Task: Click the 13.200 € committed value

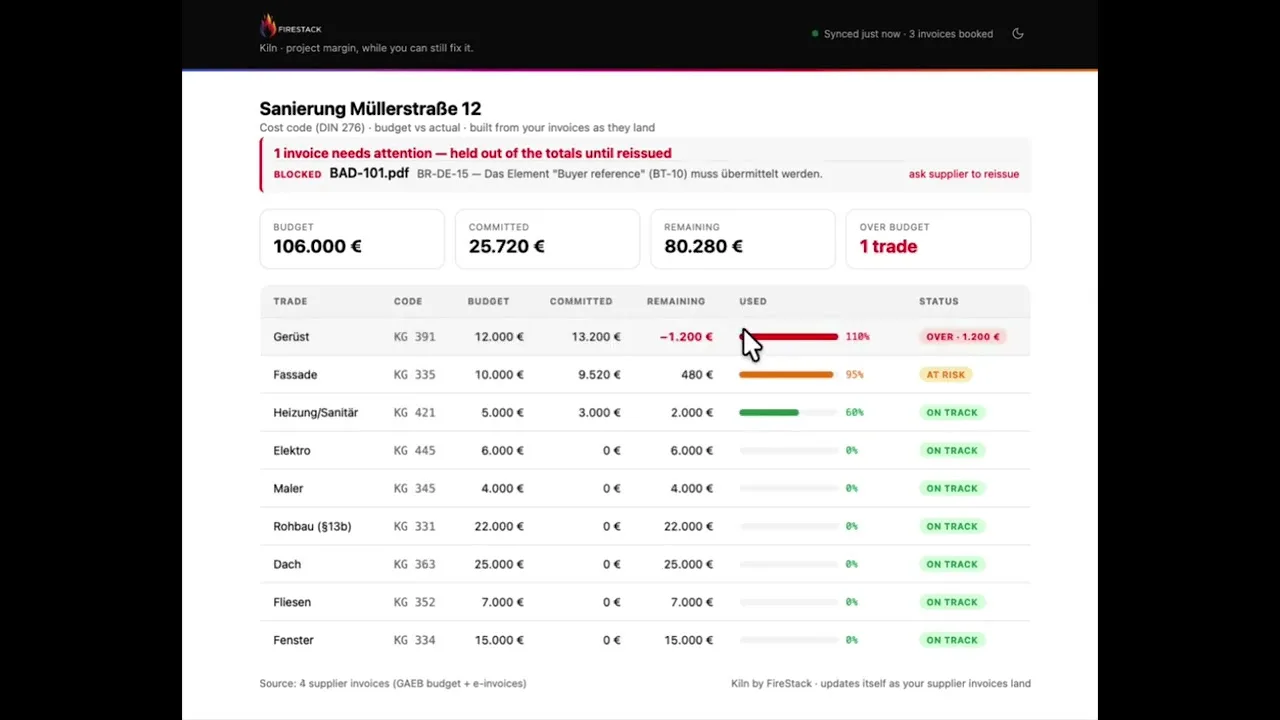Action: point(596,337)
